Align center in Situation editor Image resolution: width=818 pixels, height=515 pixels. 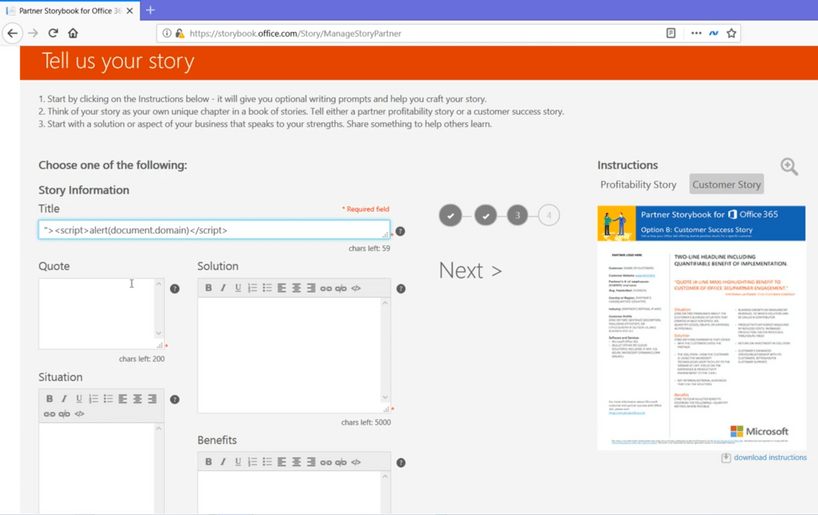[x=137, y=399]
